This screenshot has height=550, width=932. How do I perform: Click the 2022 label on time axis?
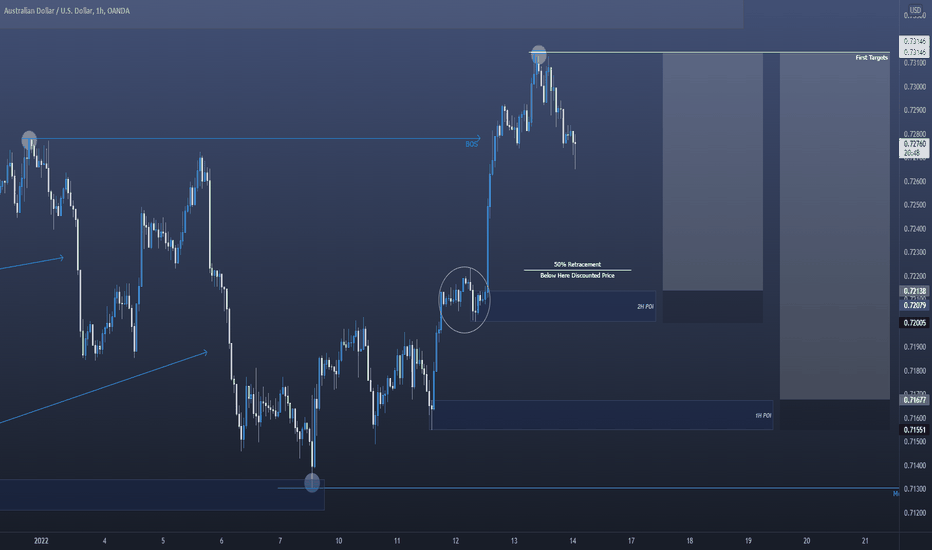(41, 541)
